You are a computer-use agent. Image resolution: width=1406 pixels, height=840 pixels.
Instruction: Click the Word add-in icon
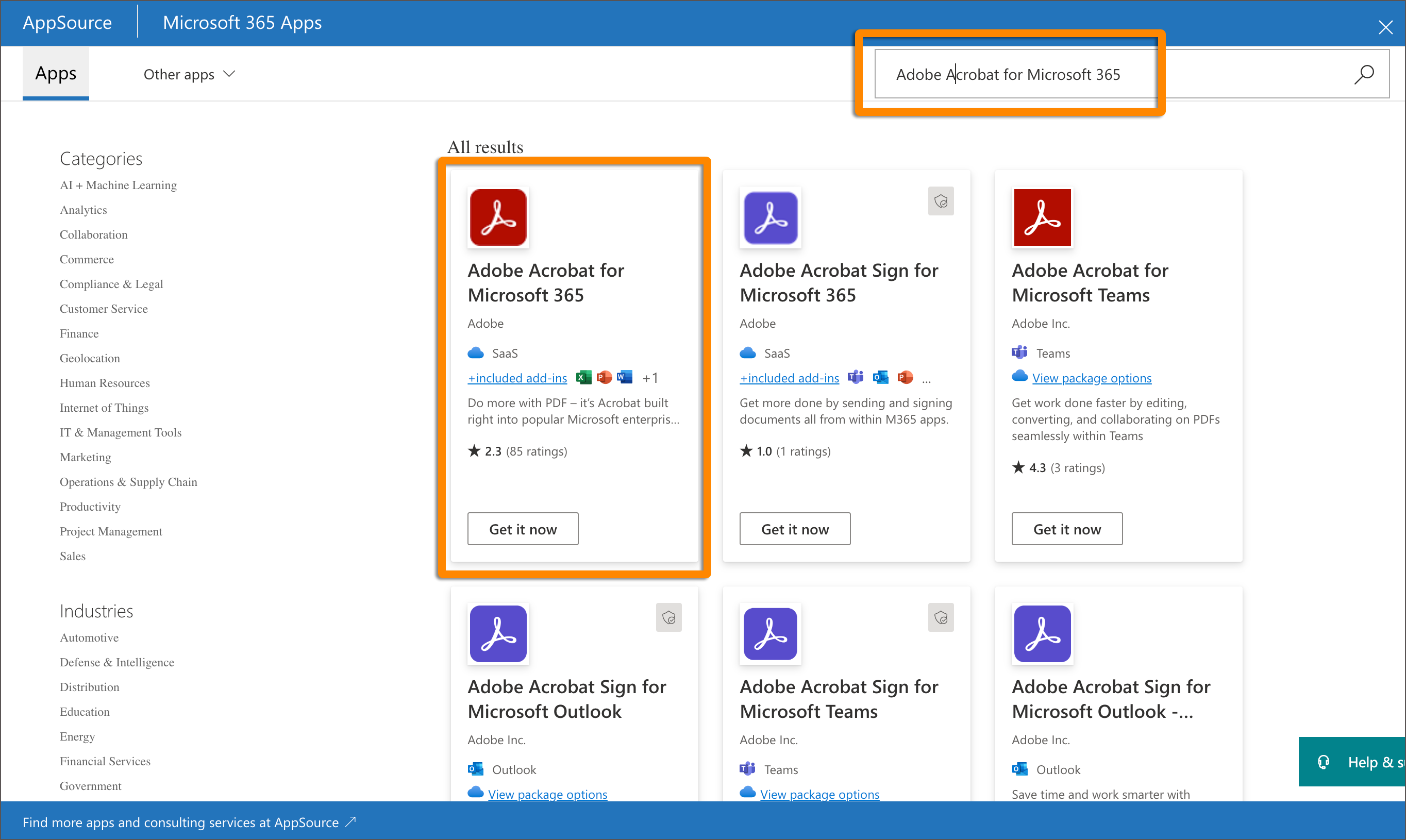pos(625,377)
